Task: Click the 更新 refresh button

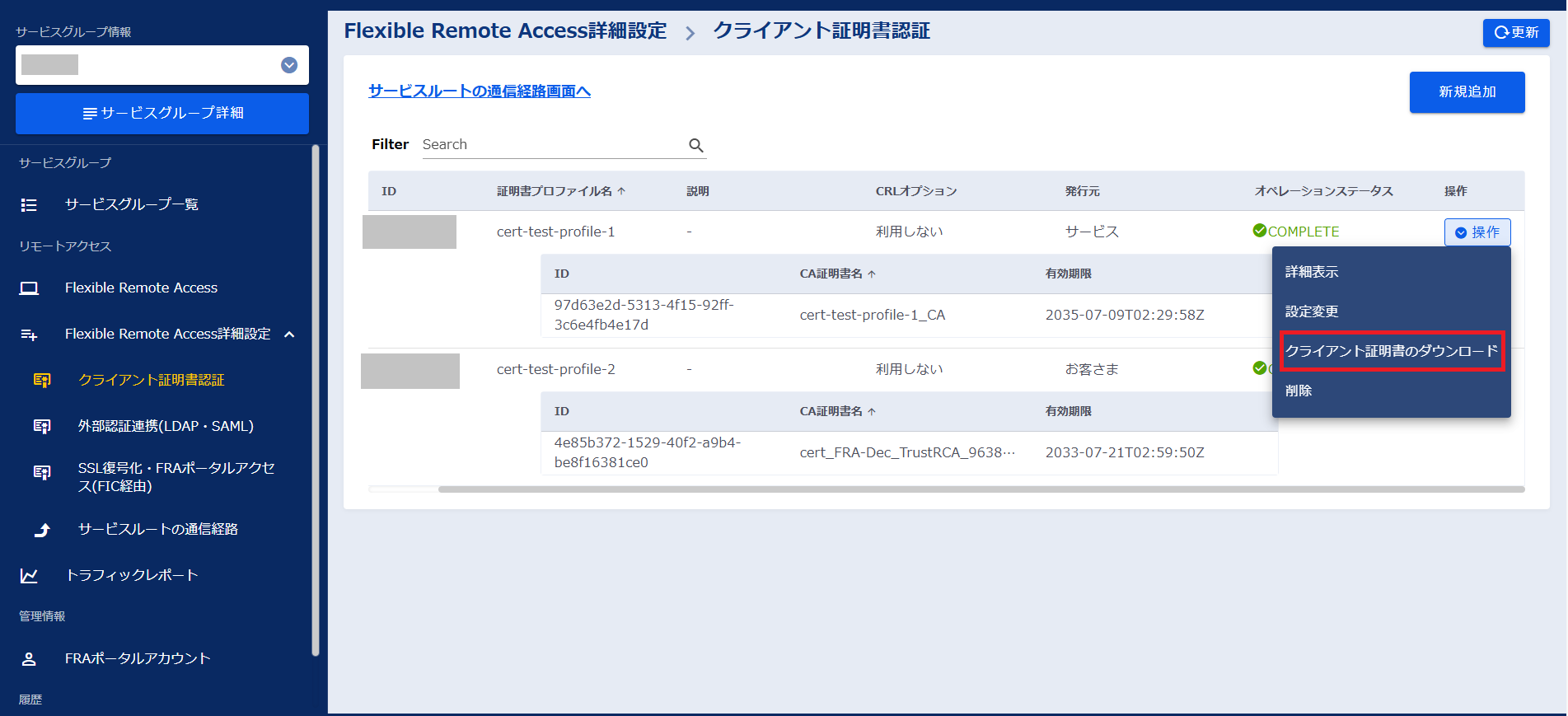Action: pyautogui.click(x=1515, y=32)
